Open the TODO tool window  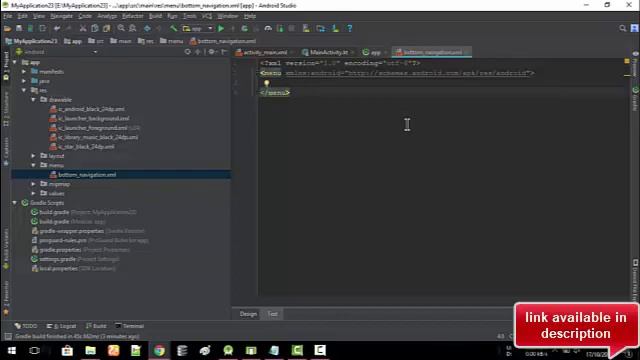pyautogui.click(x=26, y=326)
